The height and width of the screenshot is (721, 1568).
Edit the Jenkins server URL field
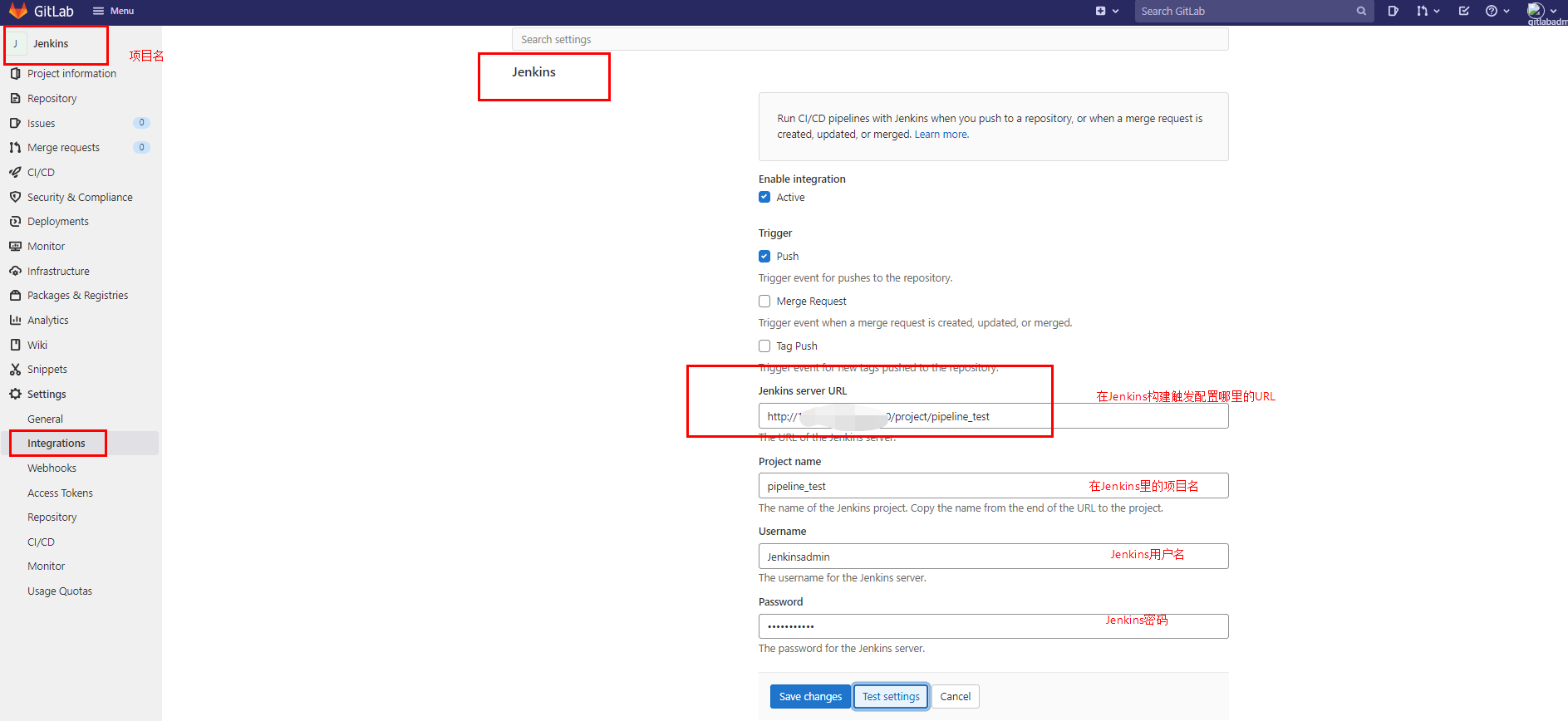[x=993, y=416]
